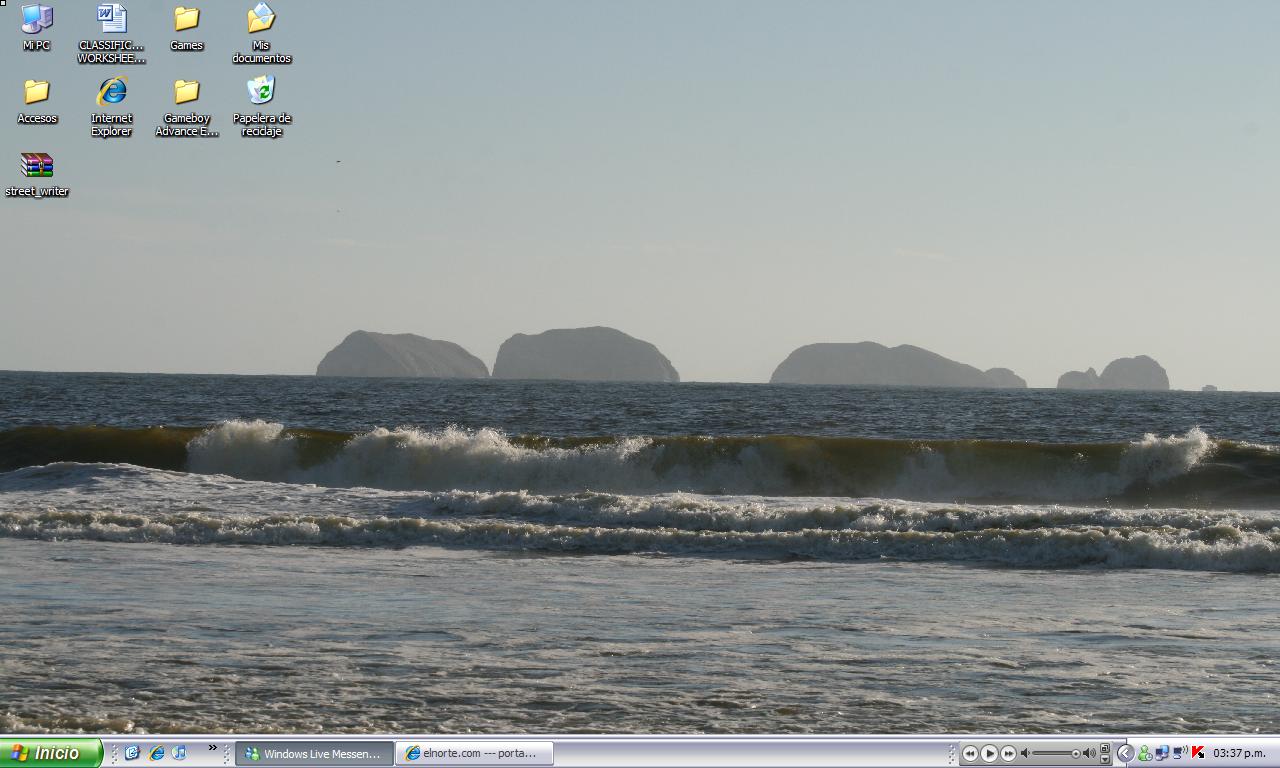1280x768 pixels.
Task: Click the 03:37 p.m. system clock
Action: (1239, 753)
